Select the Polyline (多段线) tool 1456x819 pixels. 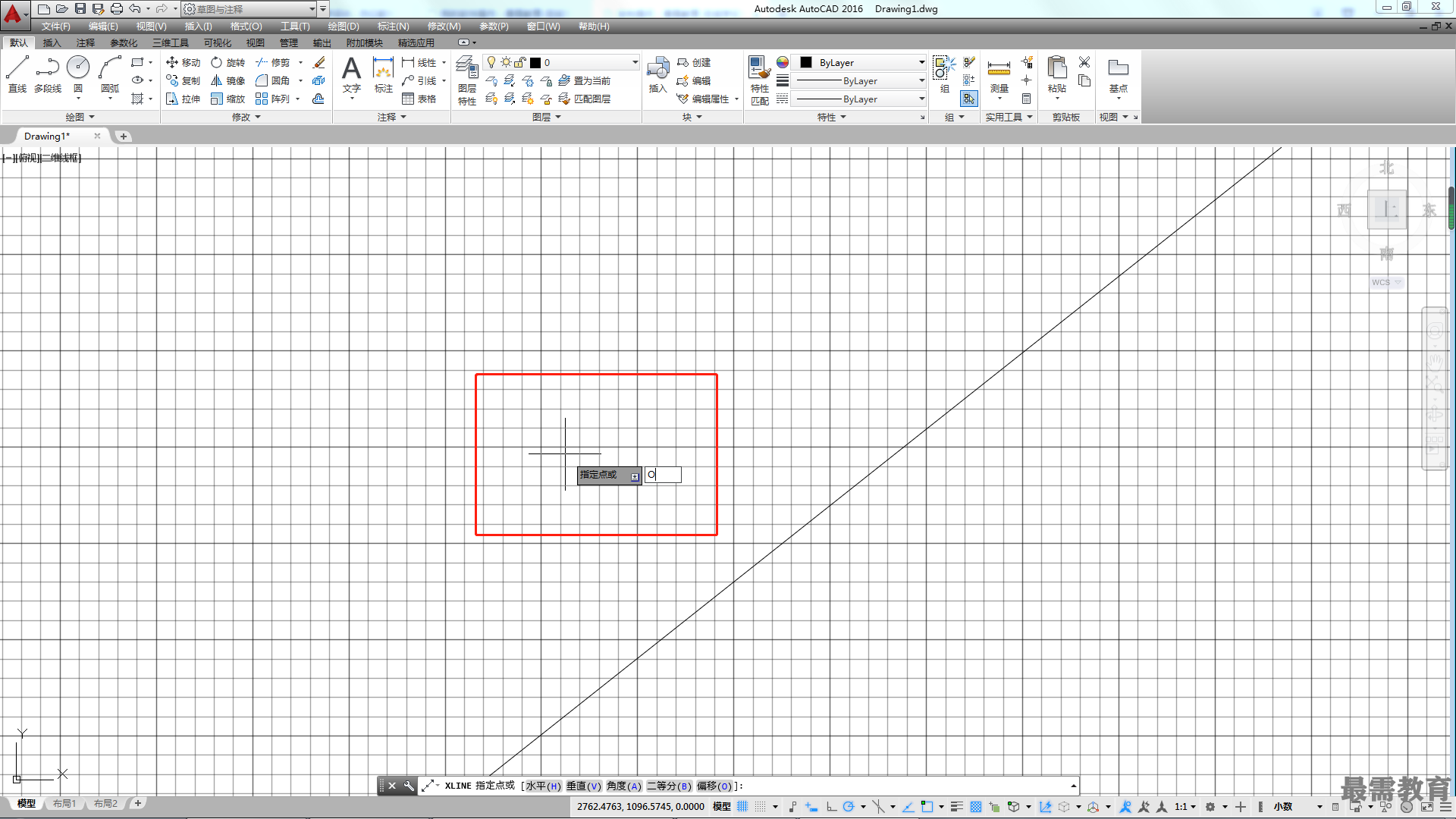point(48,74)
